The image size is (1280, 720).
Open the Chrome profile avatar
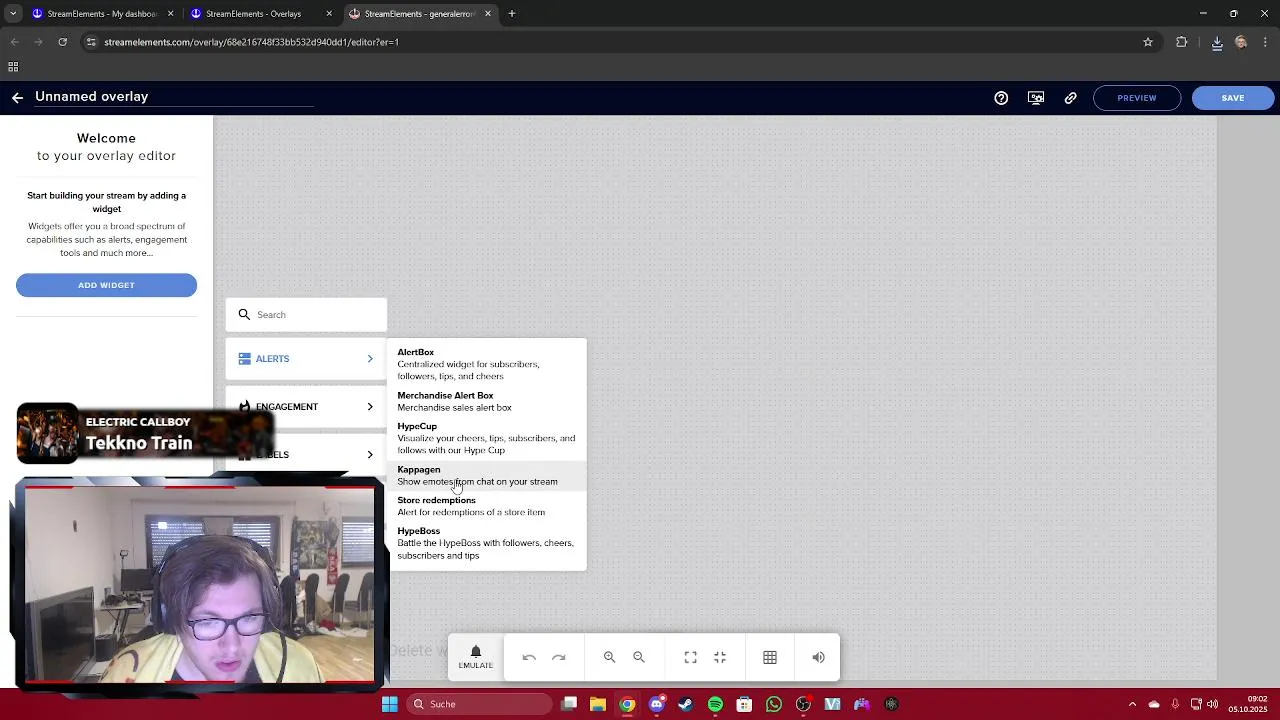pyautogui.click(x=1241, y=42)
